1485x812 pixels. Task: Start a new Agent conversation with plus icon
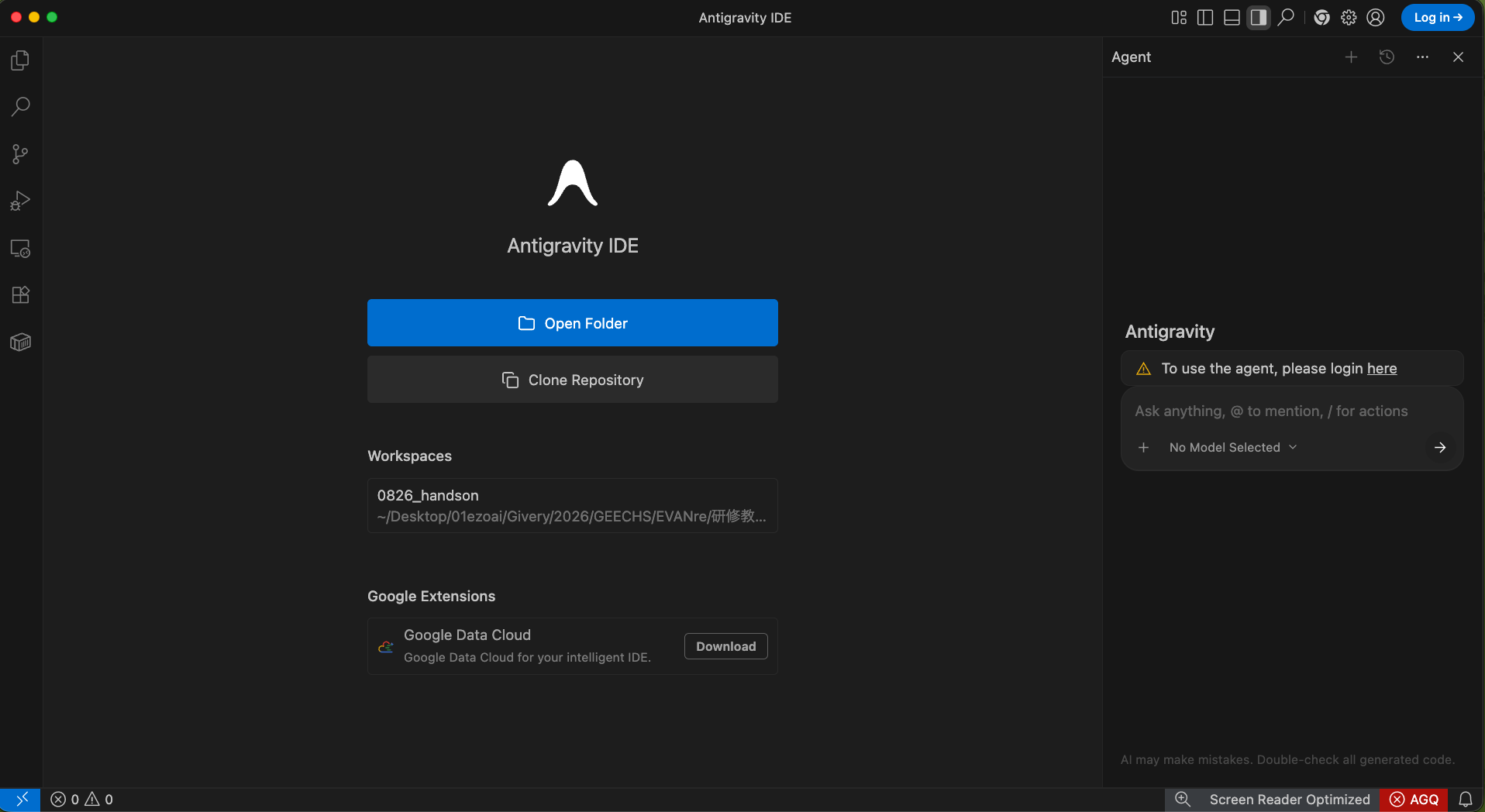[x=1351, y=57]
